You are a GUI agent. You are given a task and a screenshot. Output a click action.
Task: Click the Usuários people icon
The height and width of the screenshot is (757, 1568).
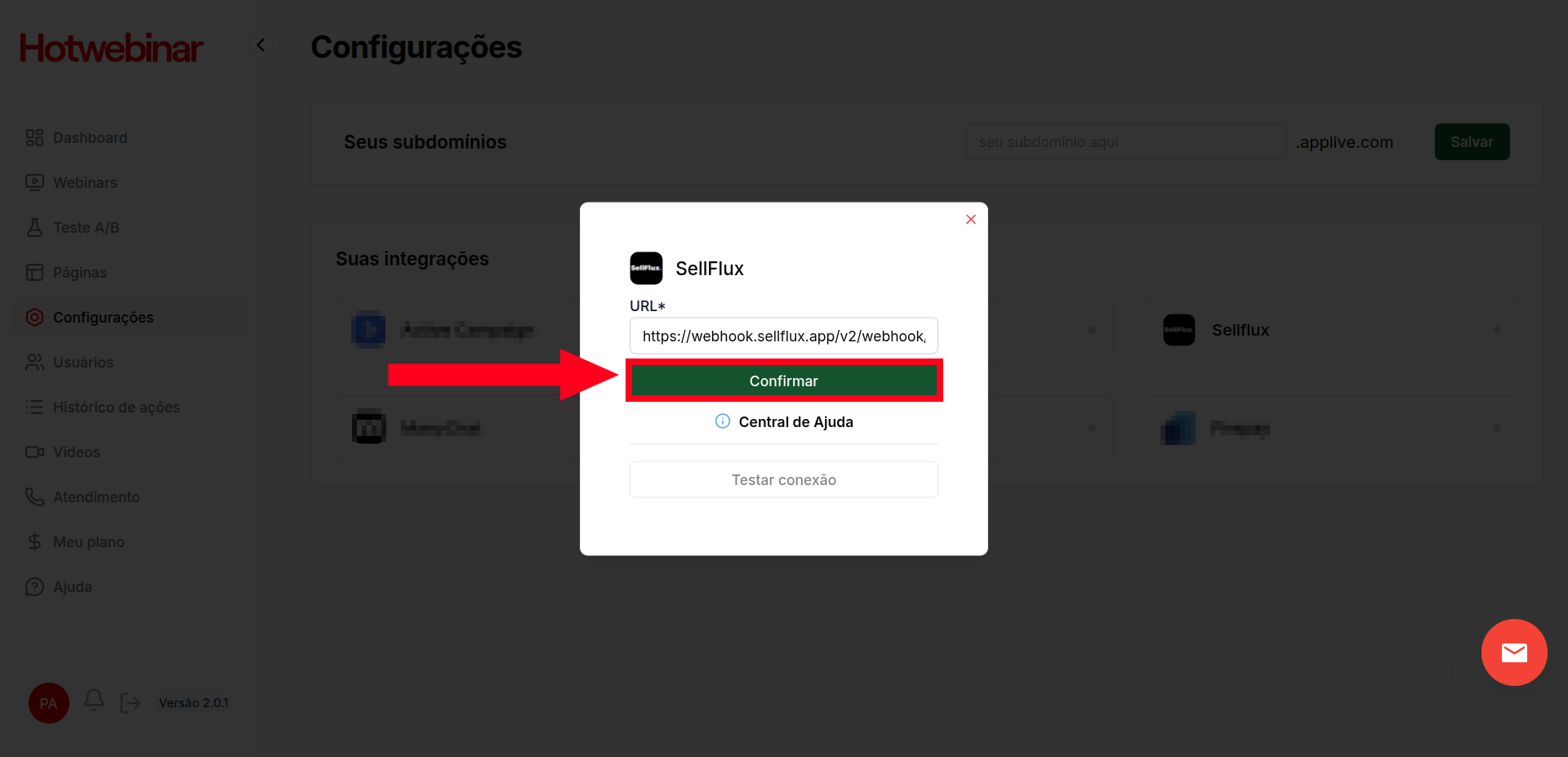pyautogui.click(x=34, y=362)
